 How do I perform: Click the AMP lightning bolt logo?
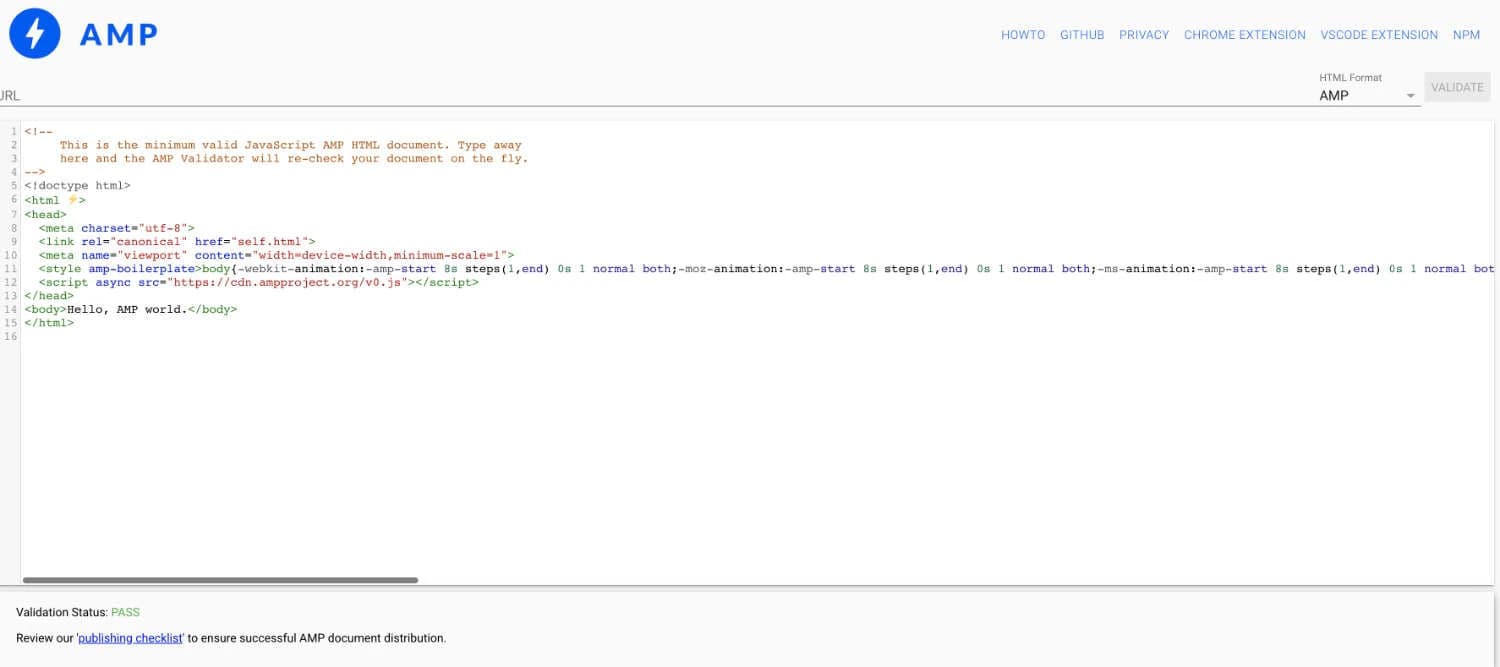pos(34,34)
